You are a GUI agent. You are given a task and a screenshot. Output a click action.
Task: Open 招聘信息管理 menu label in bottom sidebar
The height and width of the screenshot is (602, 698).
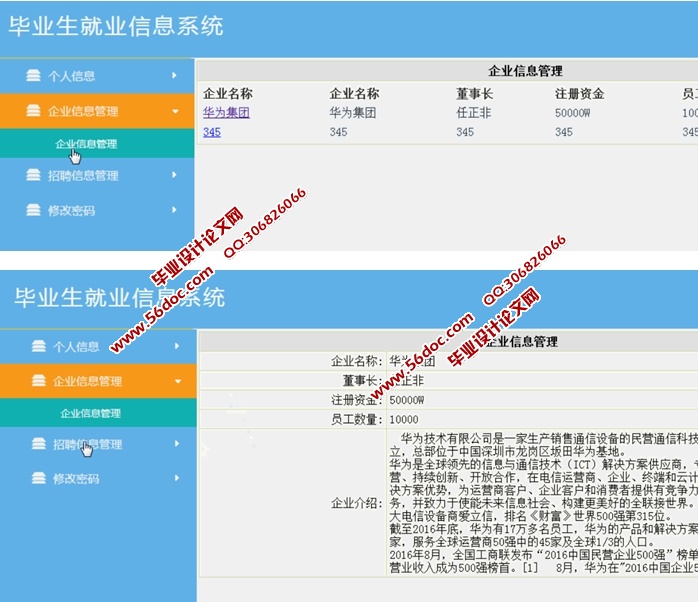87,444
